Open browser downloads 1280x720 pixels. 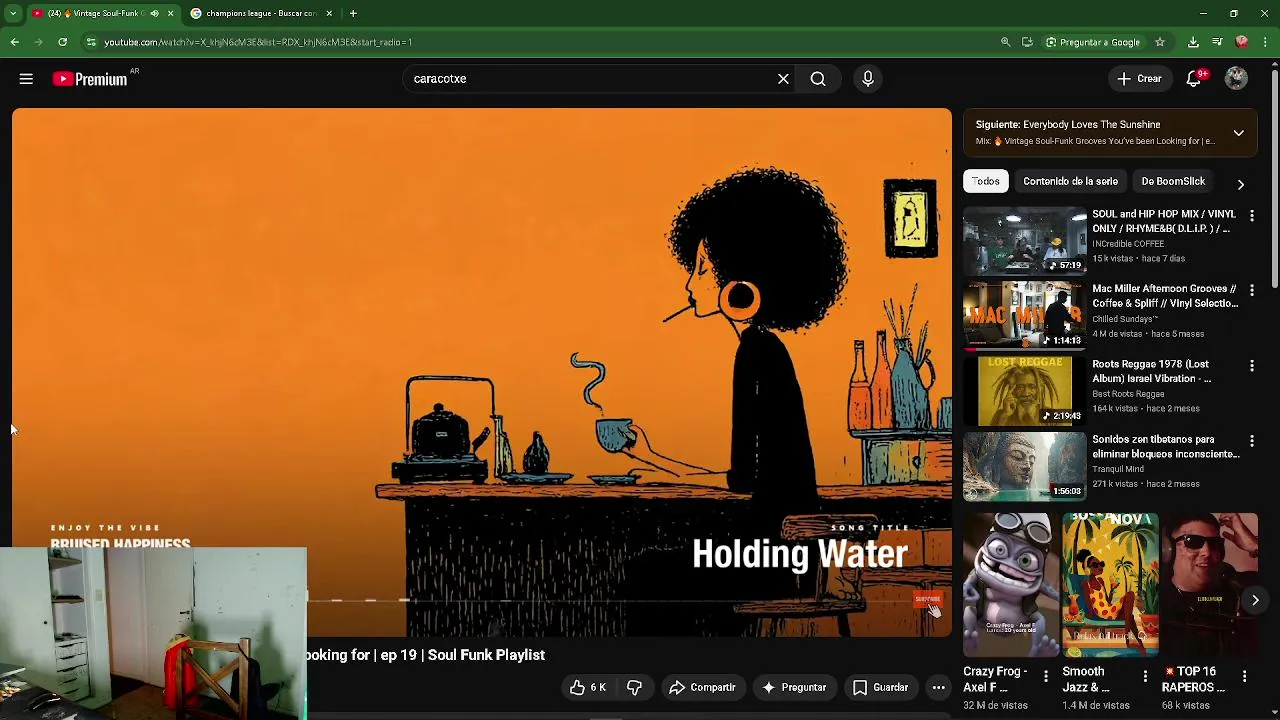(x=1193, y=42)
